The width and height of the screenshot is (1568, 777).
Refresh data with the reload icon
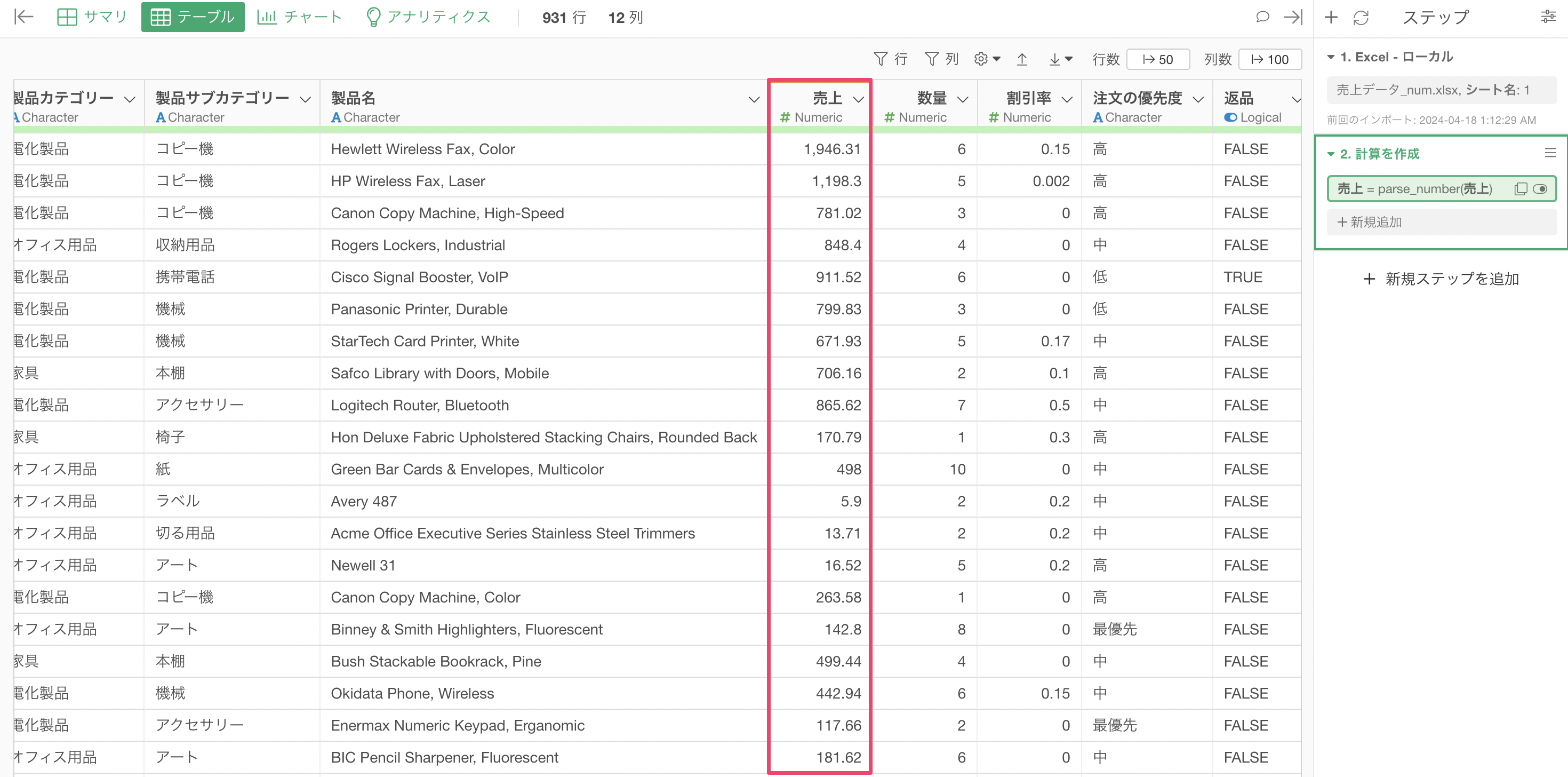click(x=1361, y=17)
